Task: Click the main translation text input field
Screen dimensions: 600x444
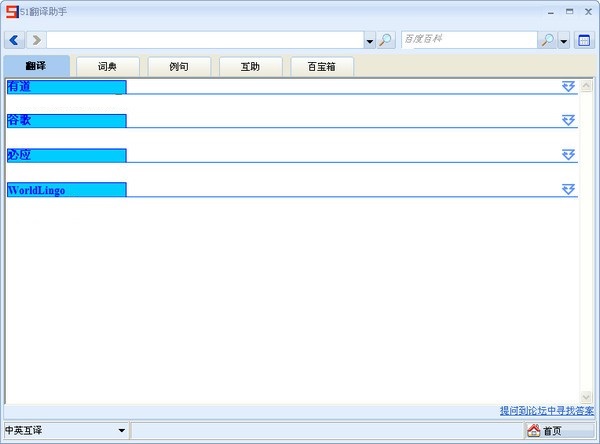Action: (x=205, y=40)
